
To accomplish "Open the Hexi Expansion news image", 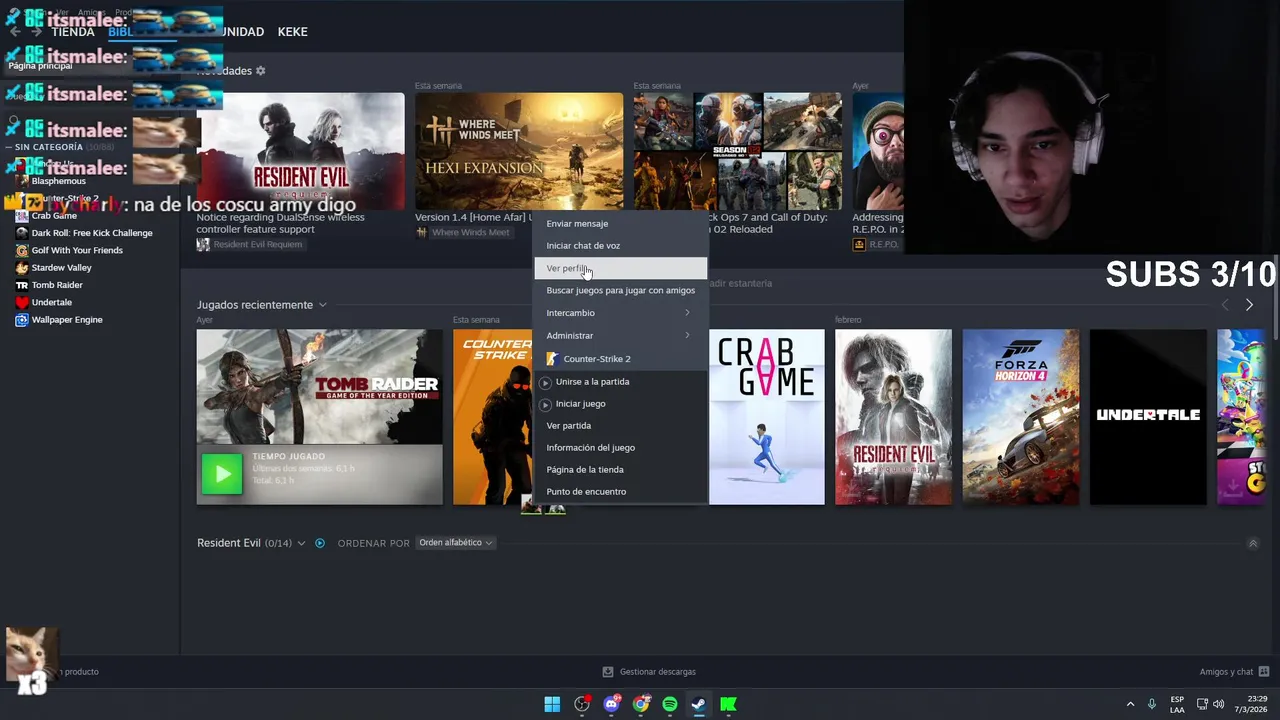I will coord(519,151).
